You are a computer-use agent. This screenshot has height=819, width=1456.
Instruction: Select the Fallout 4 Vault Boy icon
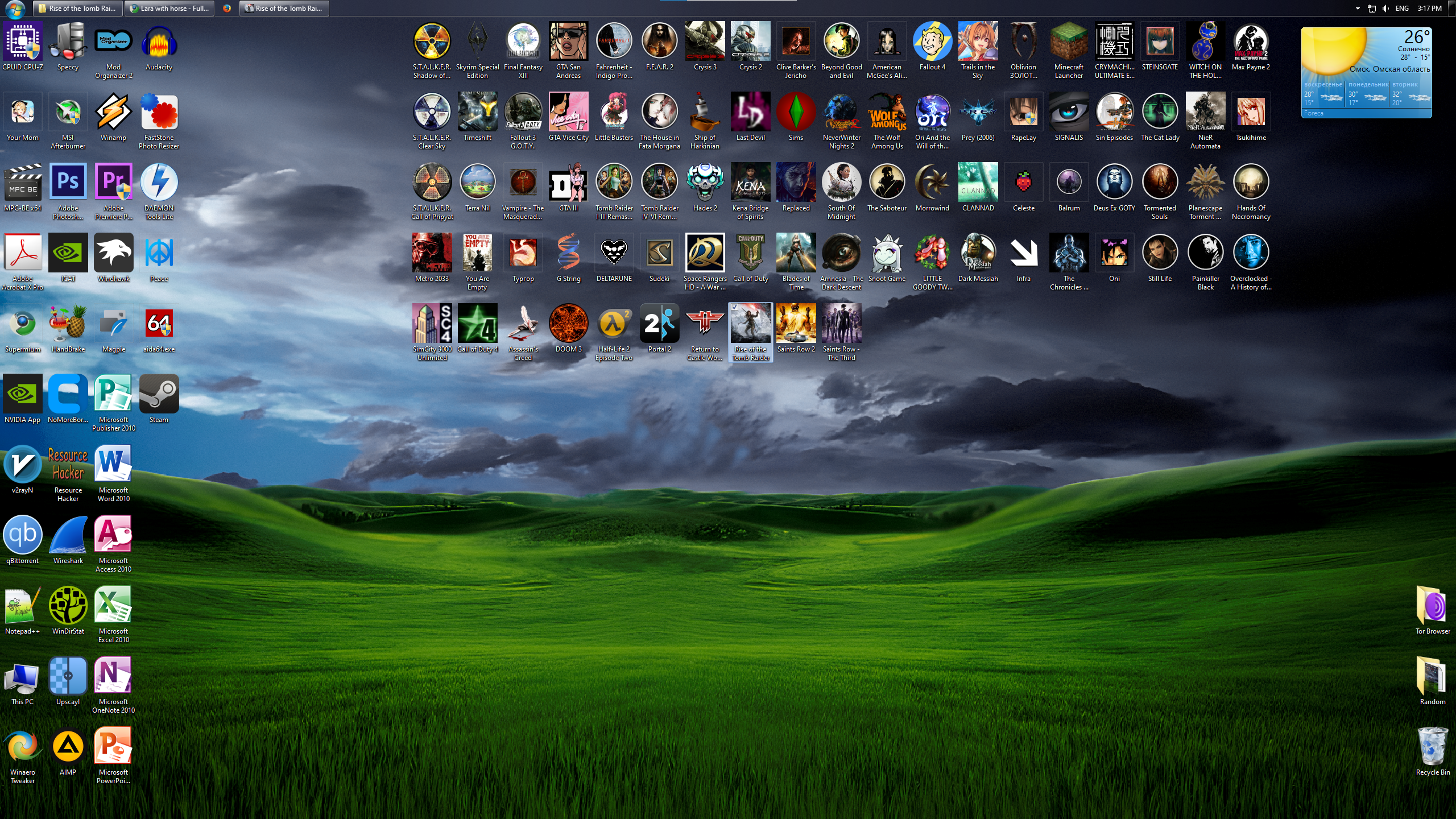pos(933,41)
